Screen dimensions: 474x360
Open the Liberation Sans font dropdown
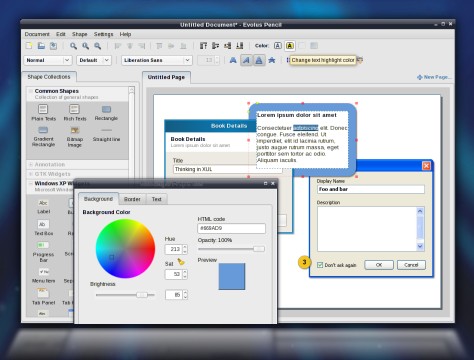click(156, 60)
